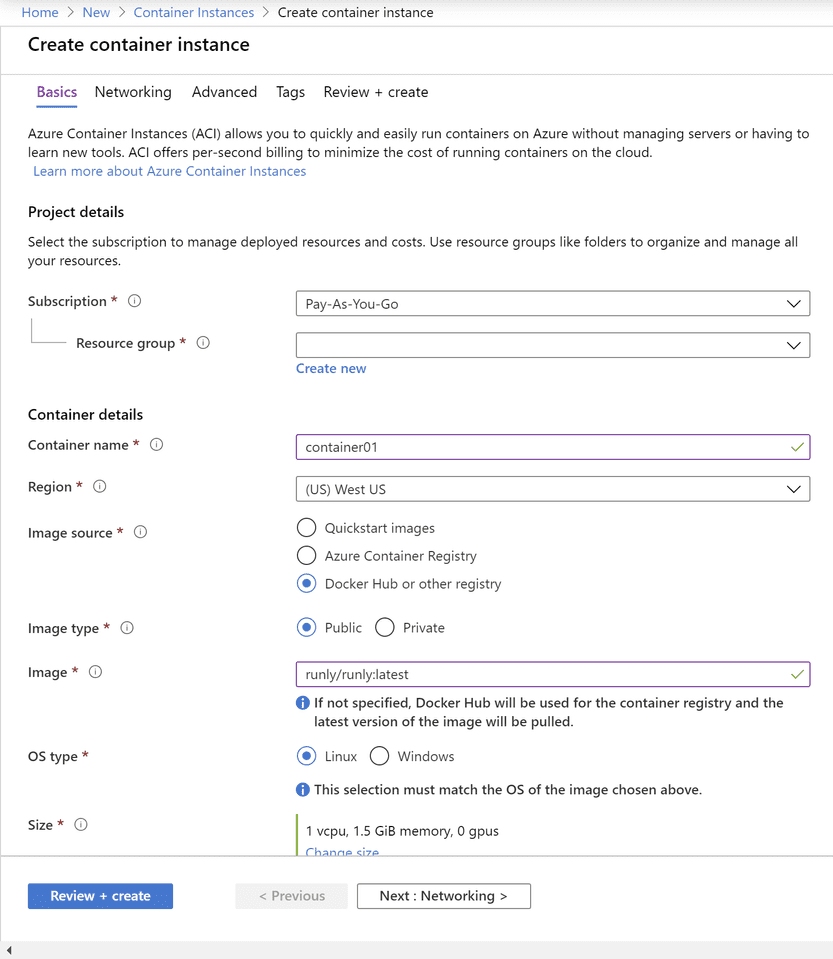833x959 pixels.
Task: Click the size text '1 vcpu, 1.5 GiB memory, 0 gpus'
Action: point(402,831)
